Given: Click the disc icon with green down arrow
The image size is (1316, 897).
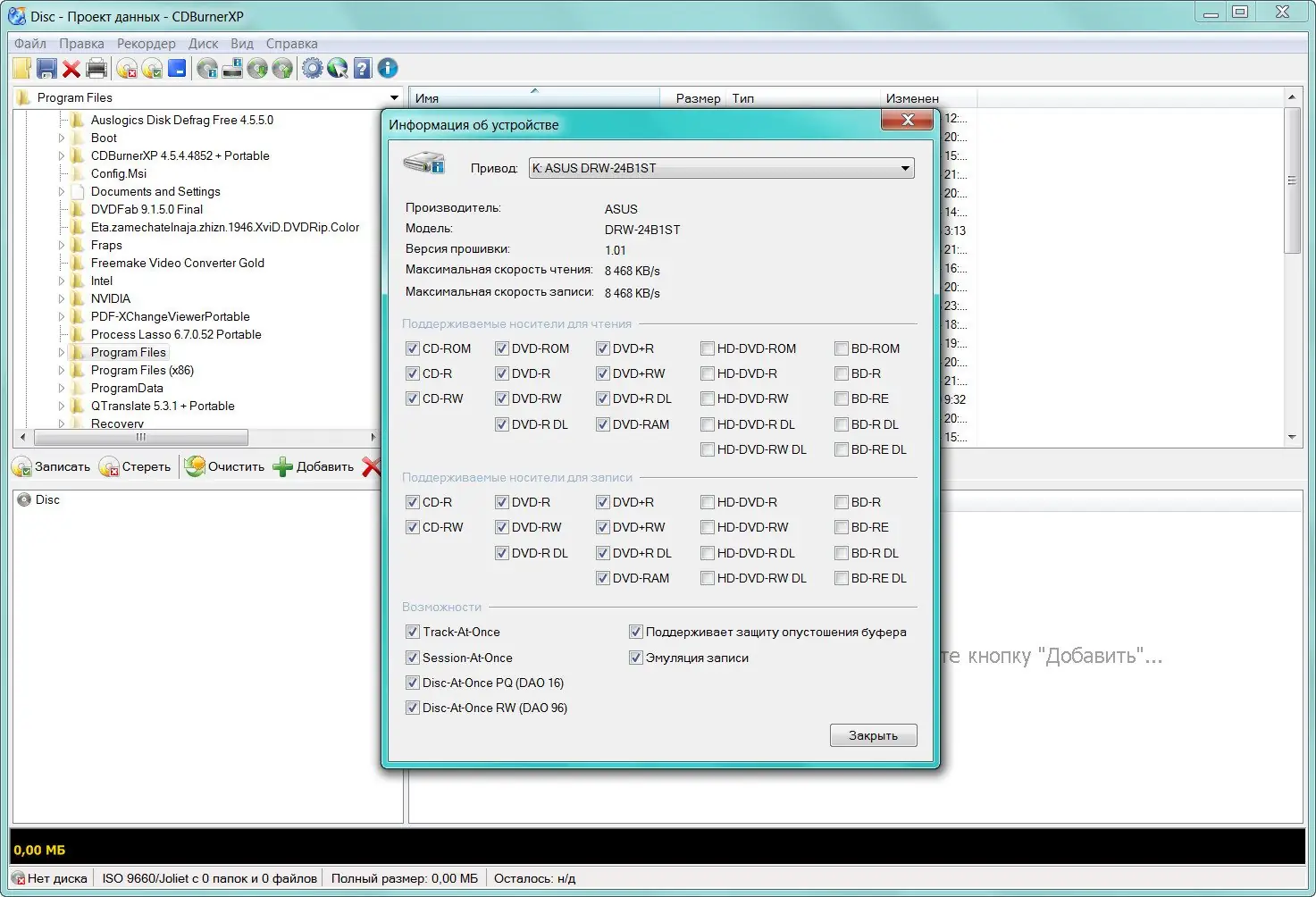Looking at the screenshot, I should [257, 68].
